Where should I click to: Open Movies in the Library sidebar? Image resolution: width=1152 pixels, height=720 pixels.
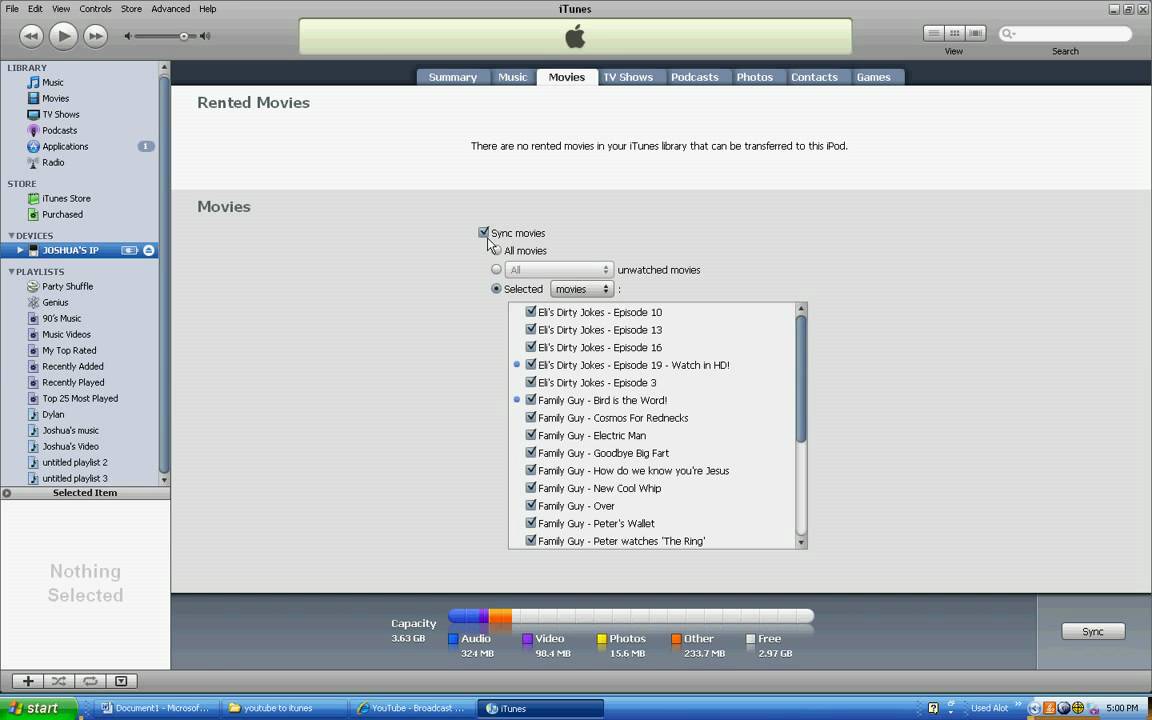pyautogui.click(x=55, y=98)
